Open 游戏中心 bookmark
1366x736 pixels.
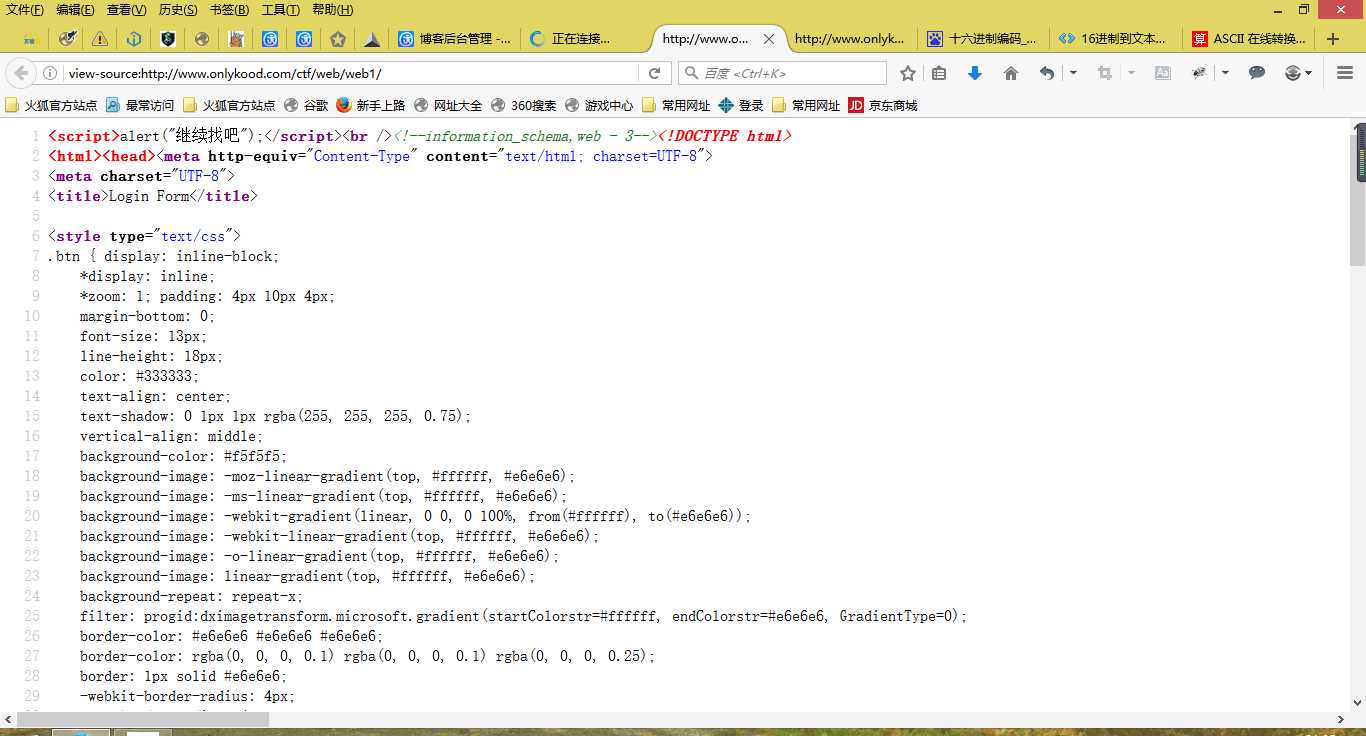coord(599,105)
